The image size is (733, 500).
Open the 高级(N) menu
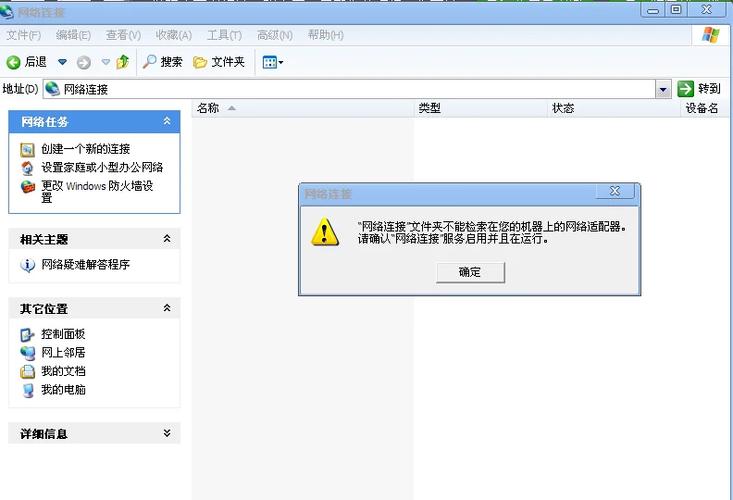(x=274, y=35)
